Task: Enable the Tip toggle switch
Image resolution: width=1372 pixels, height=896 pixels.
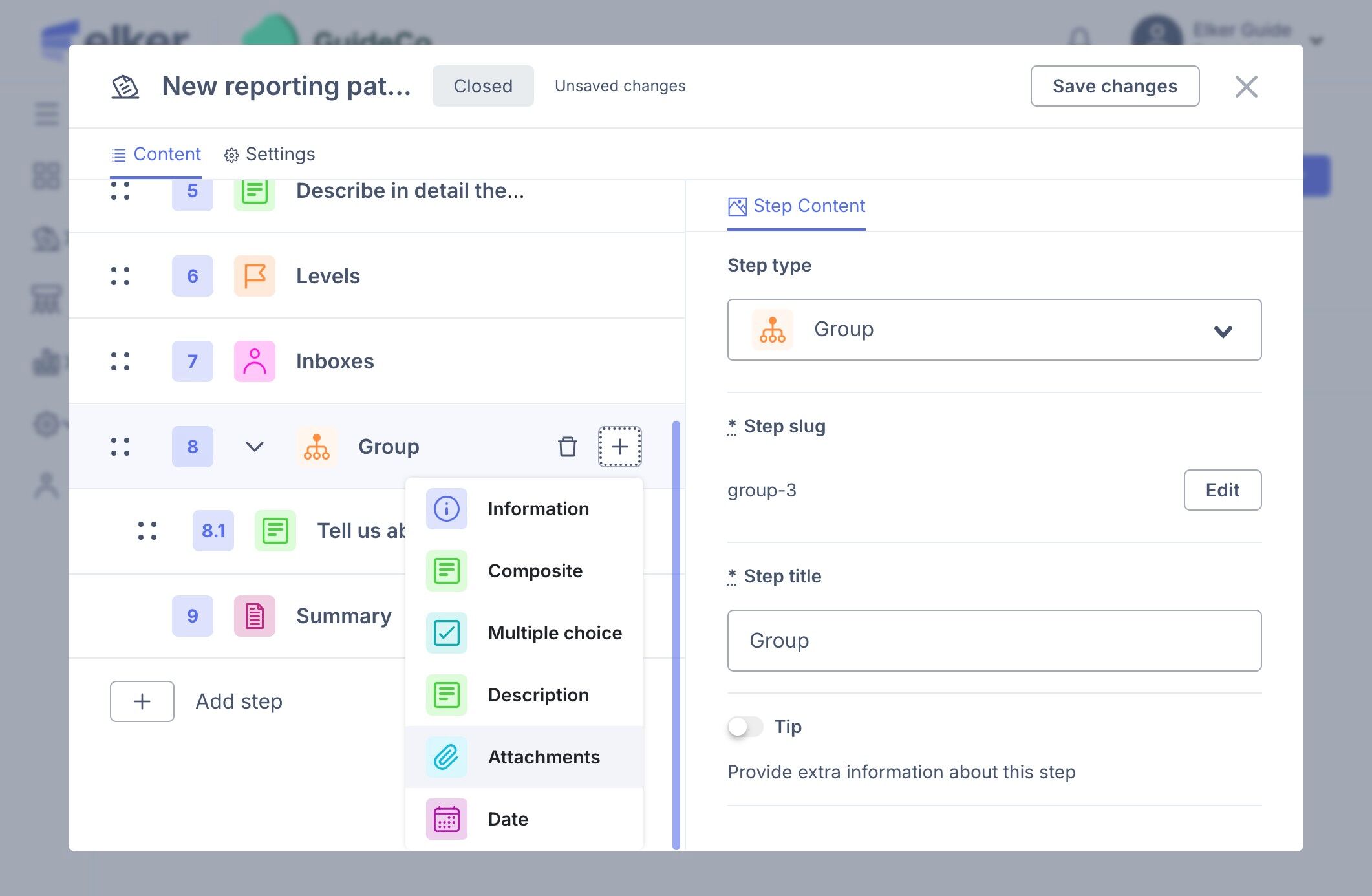Action: pos(745,727)
